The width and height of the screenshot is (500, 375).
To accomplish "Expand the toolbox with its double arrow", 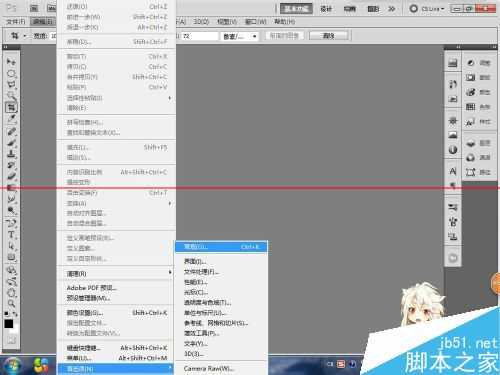I will (x=6, y=47).
